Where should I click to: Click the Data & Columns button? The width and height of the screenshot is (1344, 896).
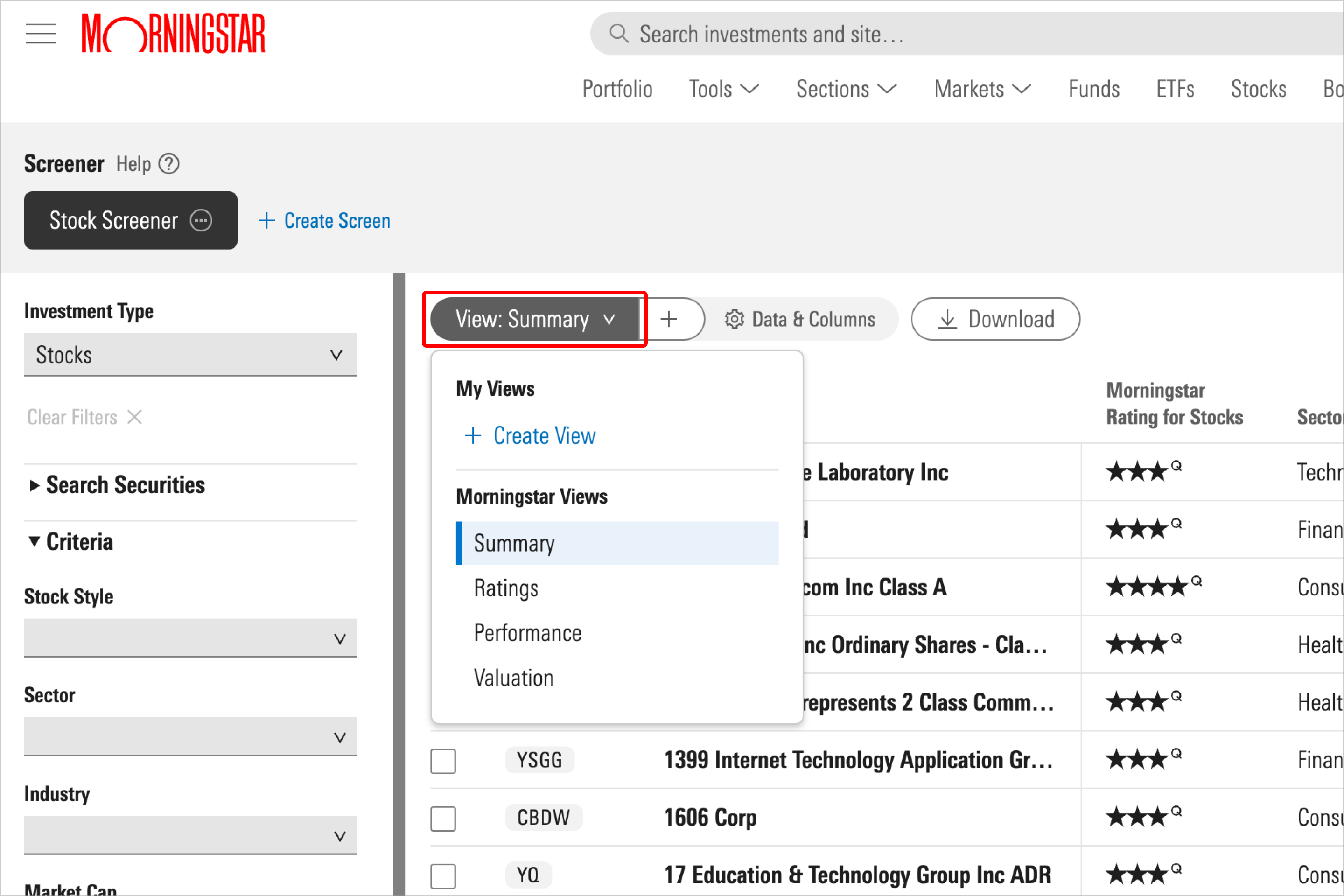click(800, 319)
